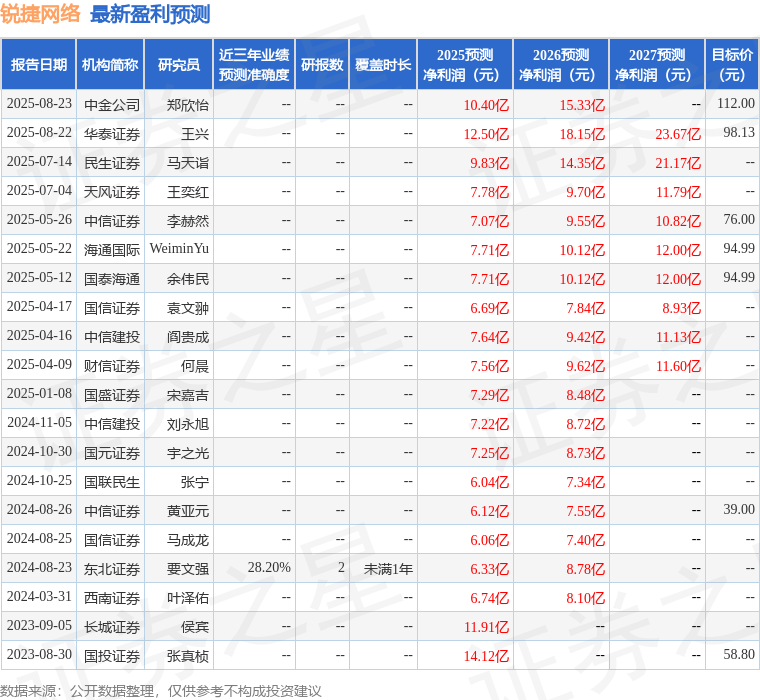The image size is (760, 700).
Task: Click researcher 郑欣怡
Action: pos(188,105)
